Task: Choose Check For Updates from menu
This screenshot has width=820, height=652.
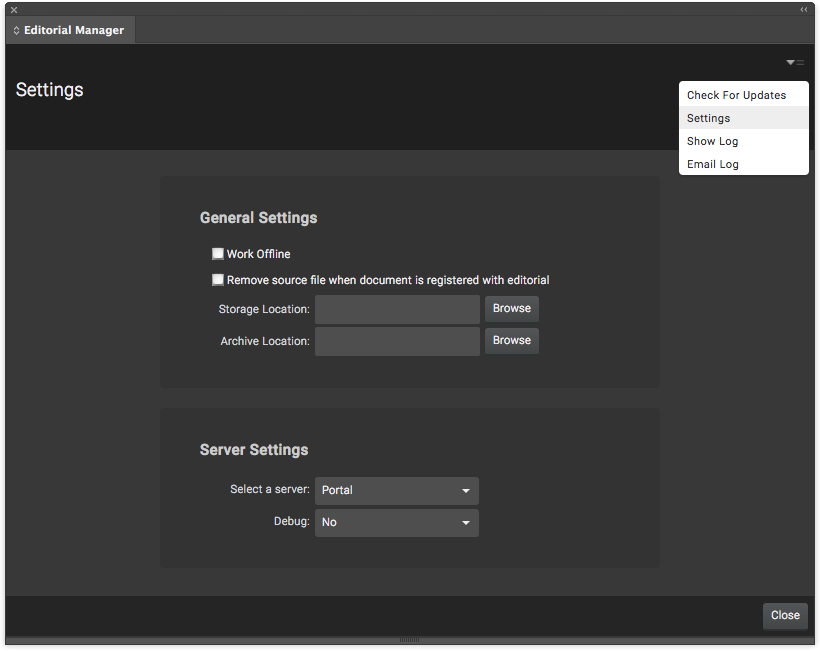Action: [x=736, y=95]
